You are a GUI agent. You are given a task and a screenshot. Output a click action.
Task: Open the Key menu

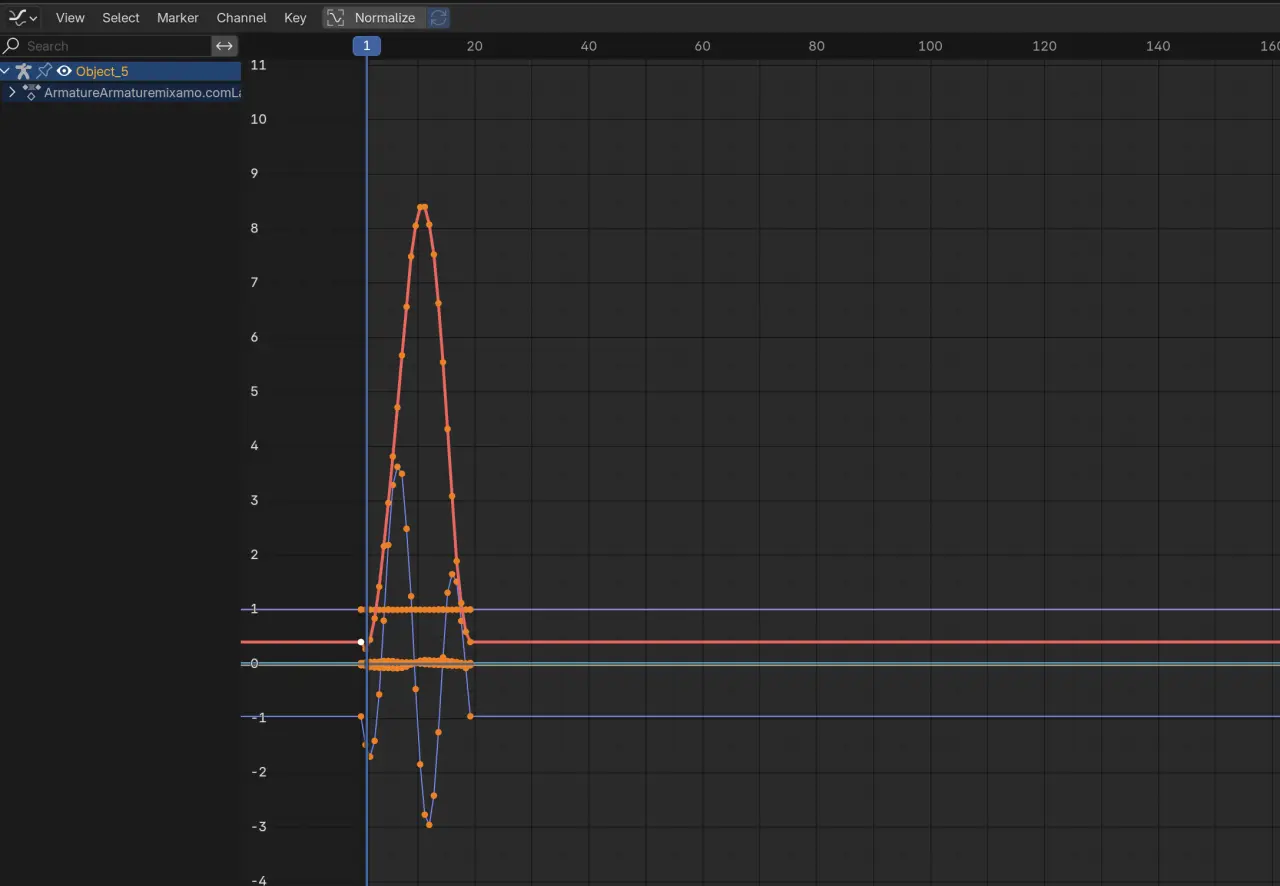click(295, 18)
